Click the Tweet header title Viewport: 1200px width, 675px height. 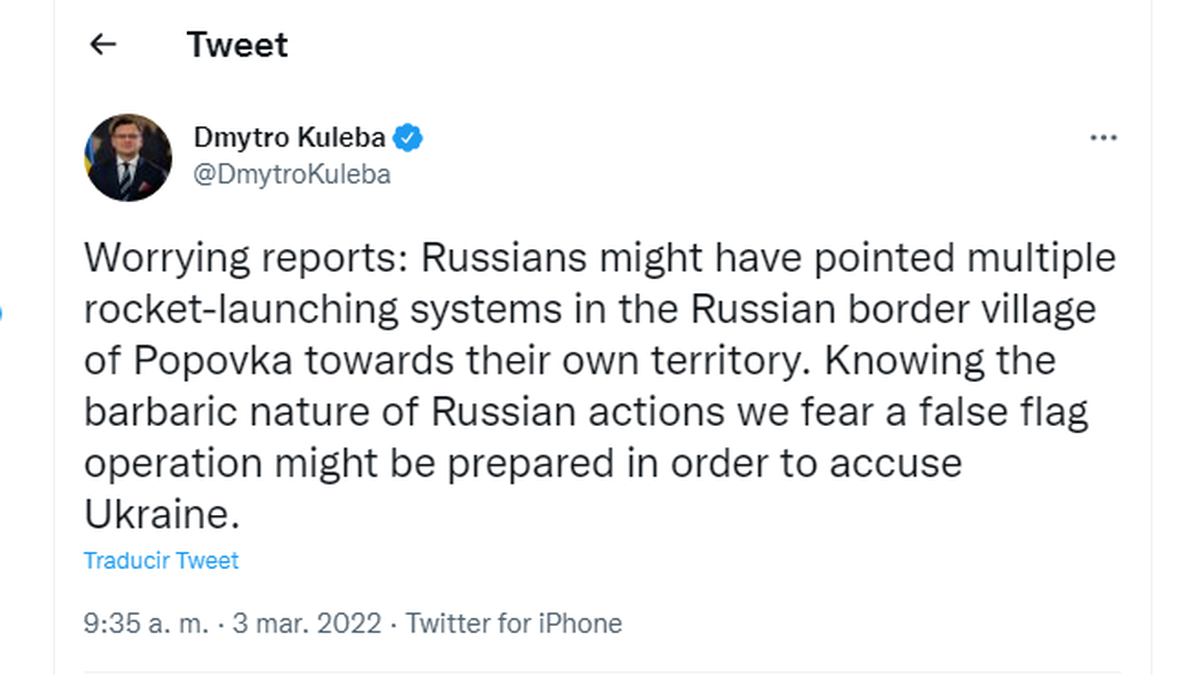pos(237,45)
